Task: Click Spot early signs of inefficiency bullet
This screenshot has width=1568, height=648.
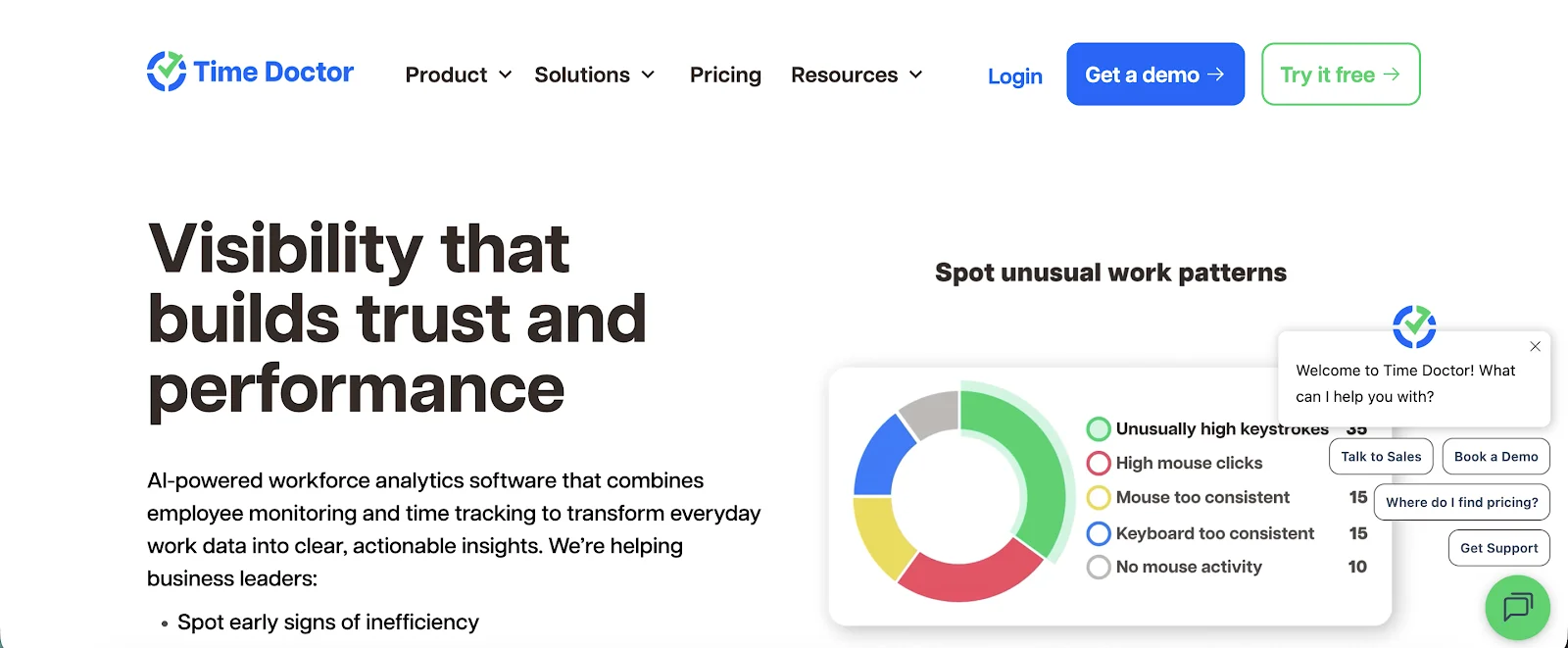Action: pos(328,623)
